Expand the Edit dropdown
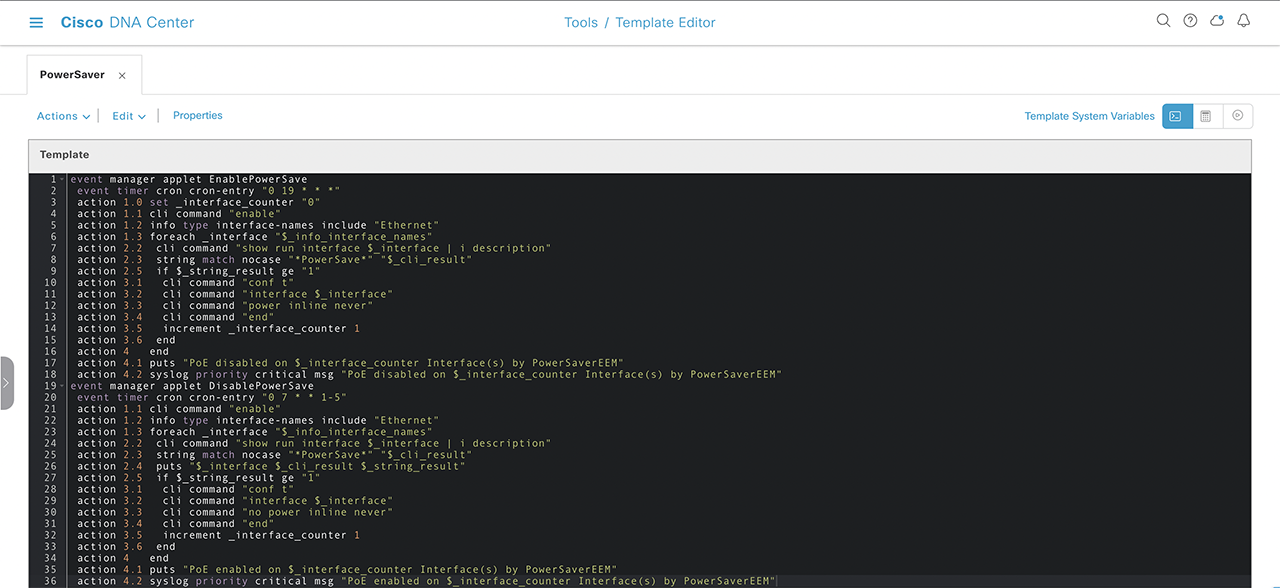 click(129, 116)
